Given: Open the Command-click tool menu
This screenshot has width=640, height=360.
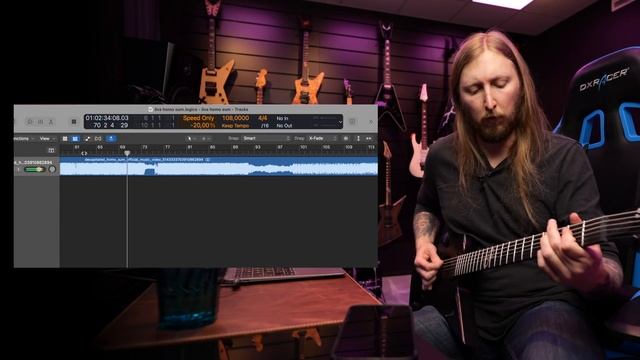Looking at the screenshot, I should pyautogui.click(x=205, y=139).
